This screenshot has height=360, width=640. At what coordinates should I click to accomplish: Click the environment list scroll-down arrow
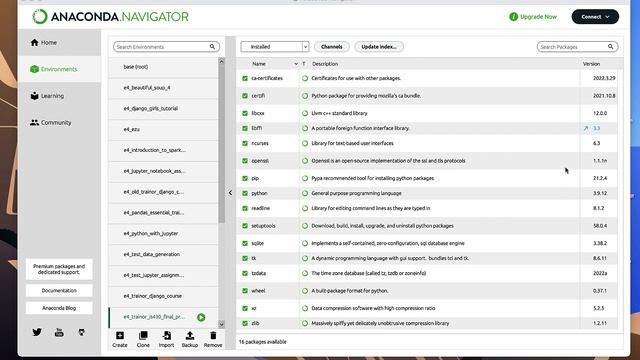[x=222, y=324]
